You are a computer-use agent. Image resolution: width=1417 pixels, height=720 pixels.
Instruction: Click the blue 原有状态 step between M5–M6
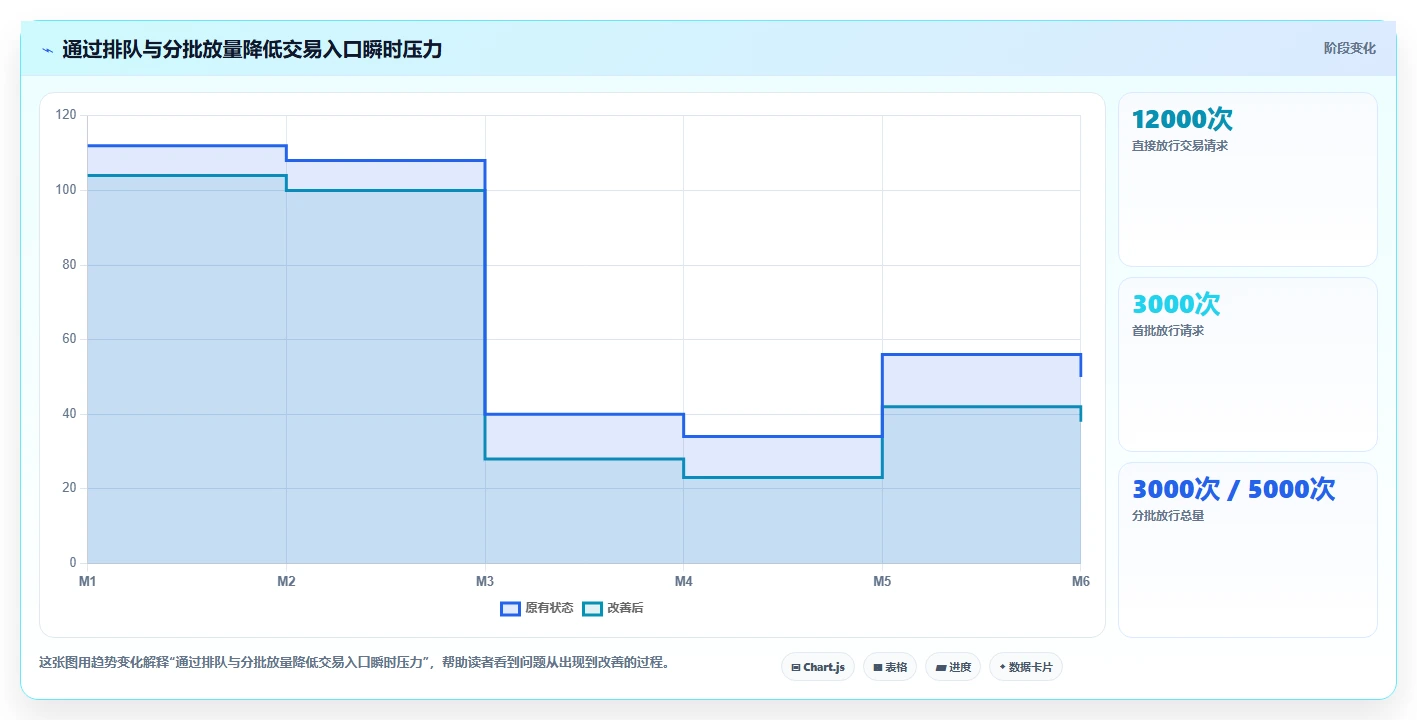(981, 354)
